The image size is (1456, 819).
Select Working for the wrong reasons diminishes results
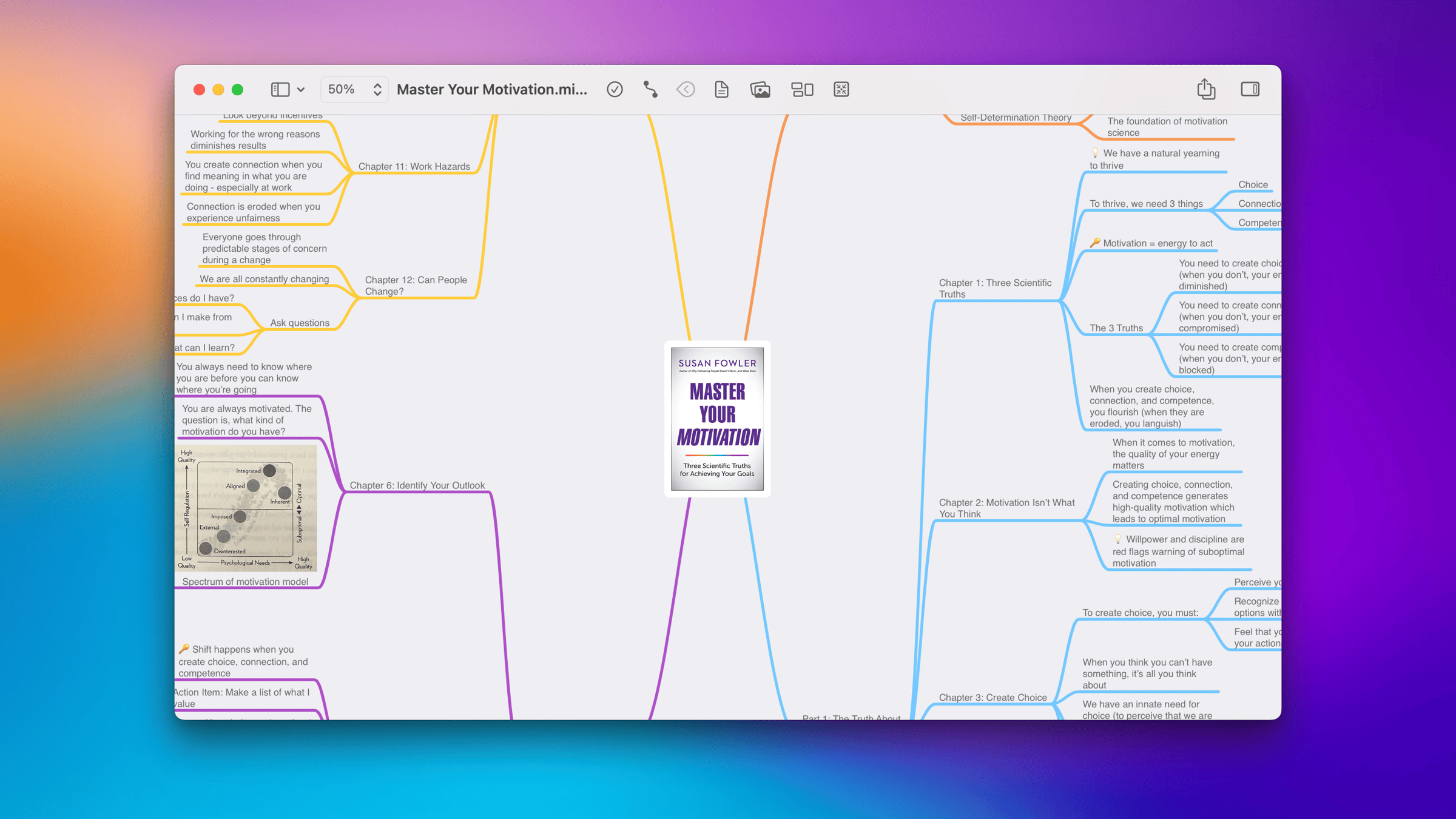coord(255,140)
